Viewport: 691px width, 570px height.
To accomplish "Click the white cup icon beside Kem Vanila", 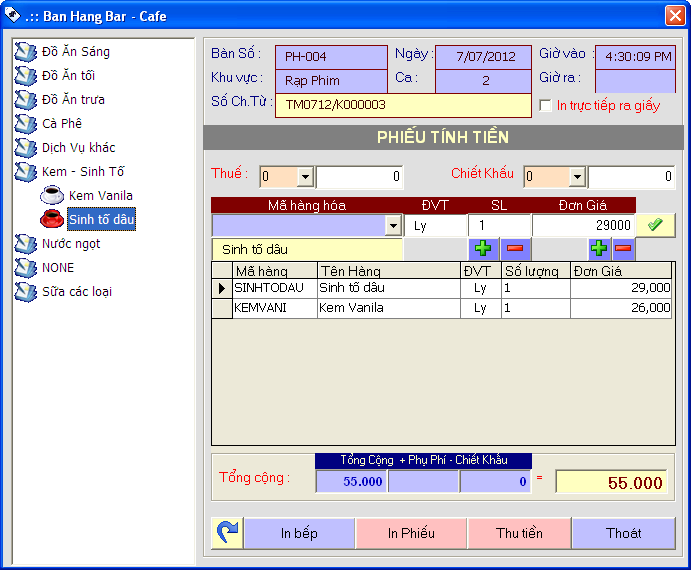I will (52, 195).
